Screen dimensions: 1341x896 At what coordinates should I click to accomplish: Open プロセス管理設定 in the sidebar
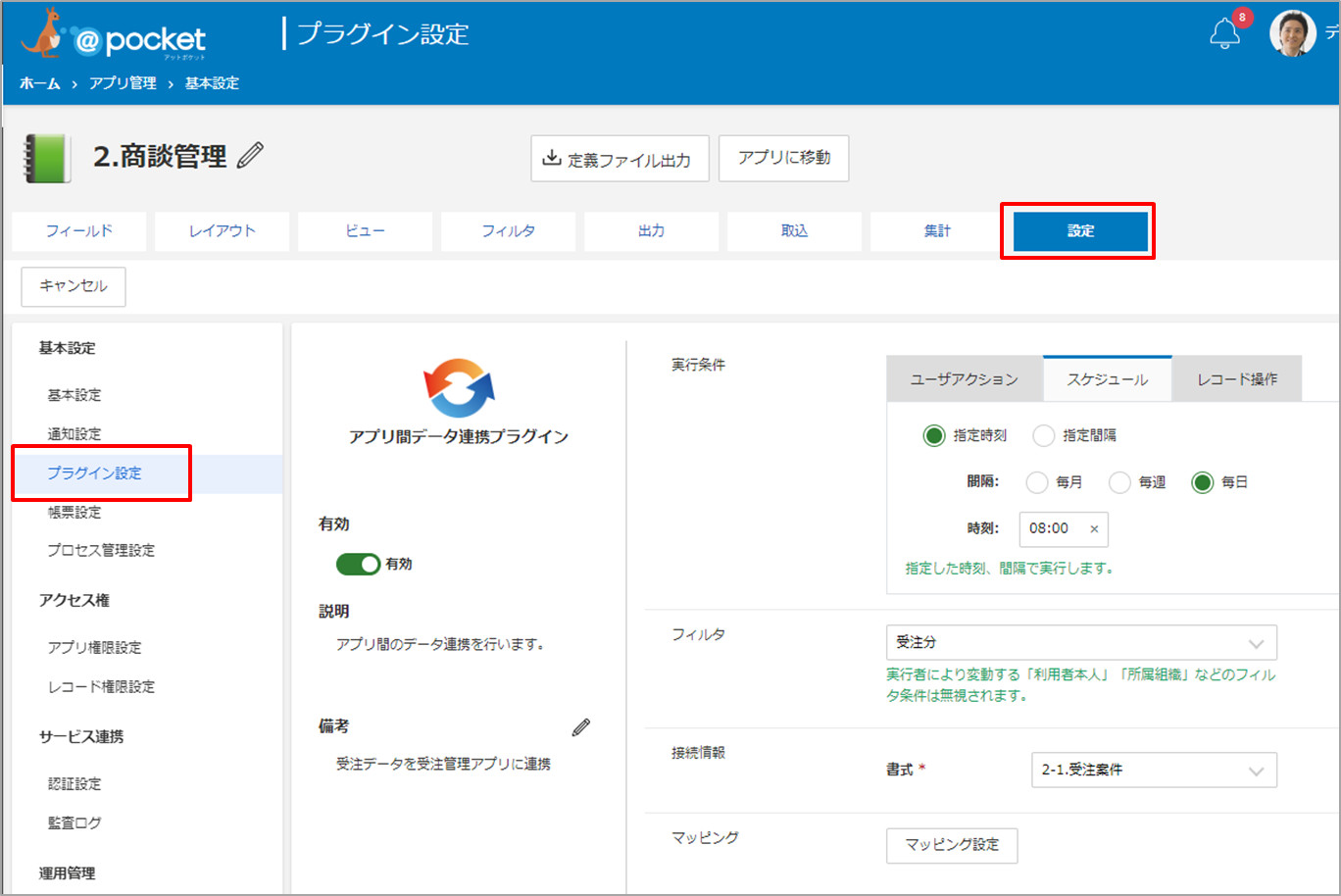[101, 551]
